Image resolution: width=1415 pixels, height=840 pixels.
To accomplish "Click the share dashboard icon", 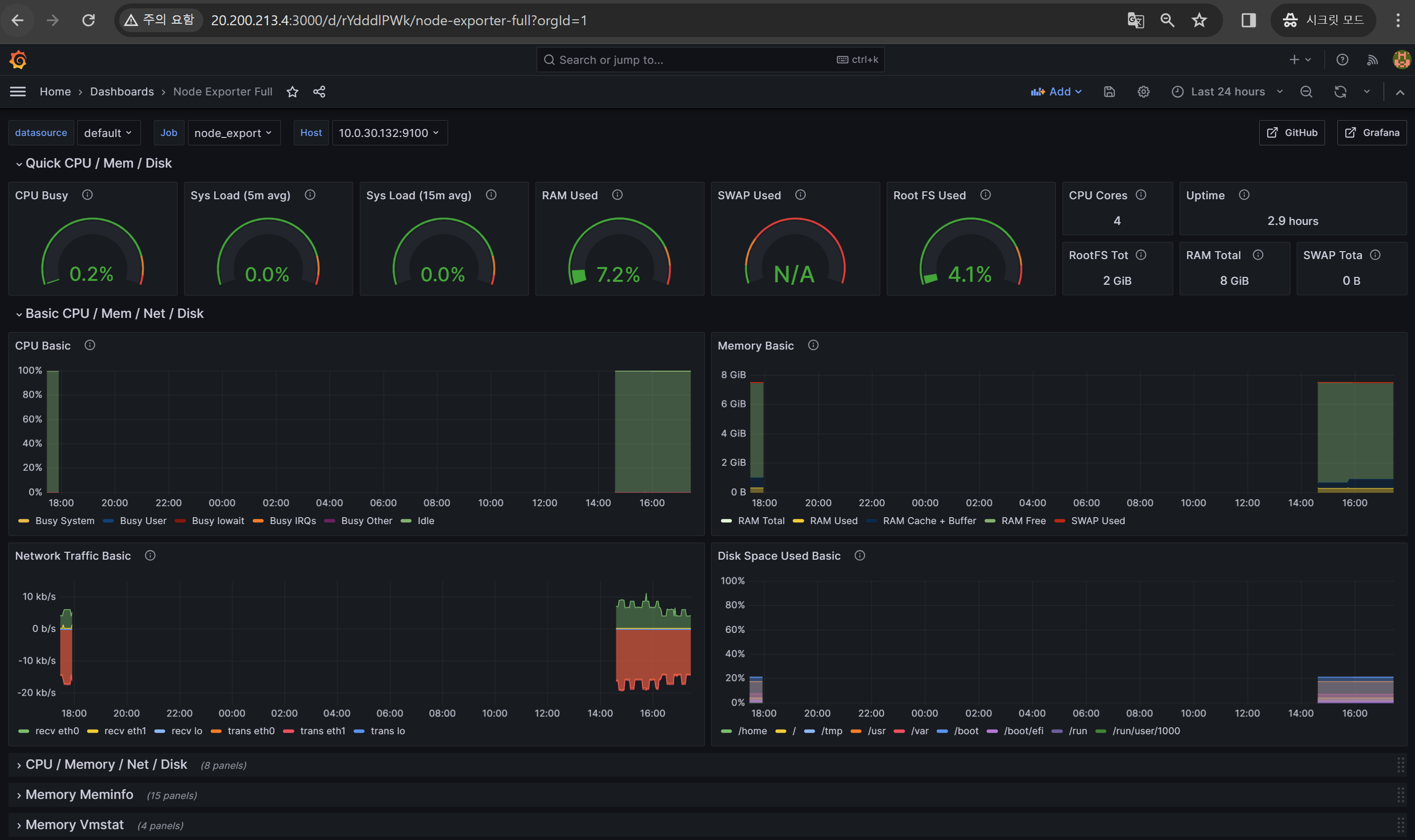I will [319, 91].
